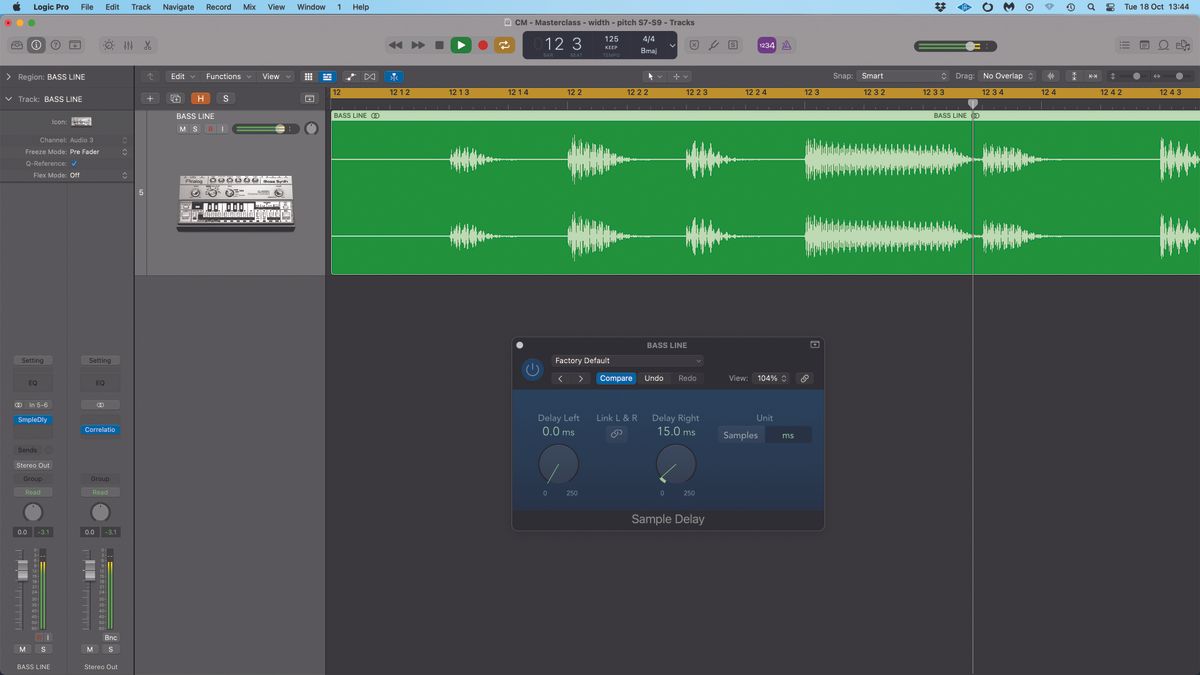The width and height of the screenshot is (1200, 675).
Task: Click the metronome icon in the control bar
Action: [786, 45]
